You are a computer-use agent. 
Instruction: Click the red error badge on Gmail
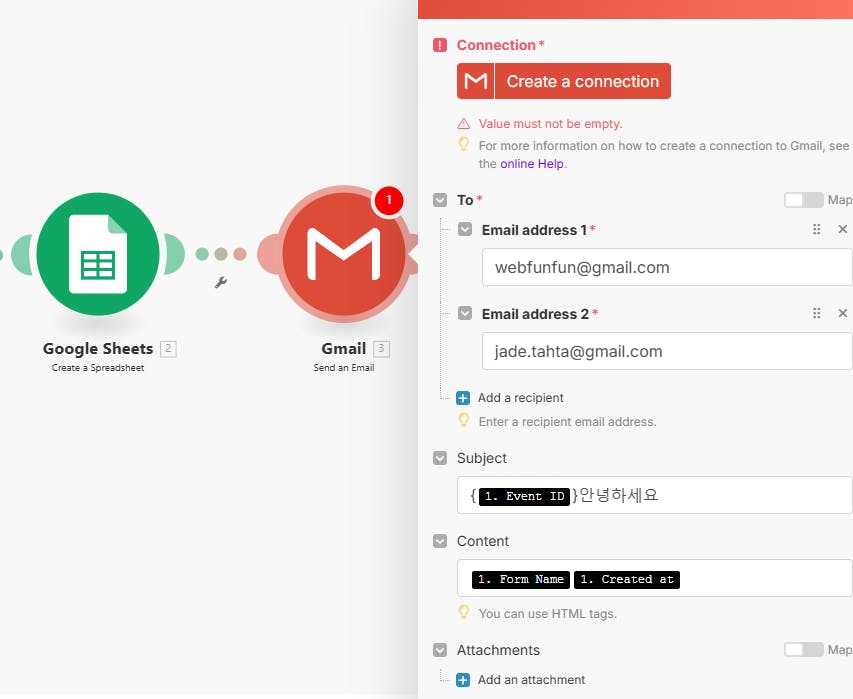pos(388,200)
